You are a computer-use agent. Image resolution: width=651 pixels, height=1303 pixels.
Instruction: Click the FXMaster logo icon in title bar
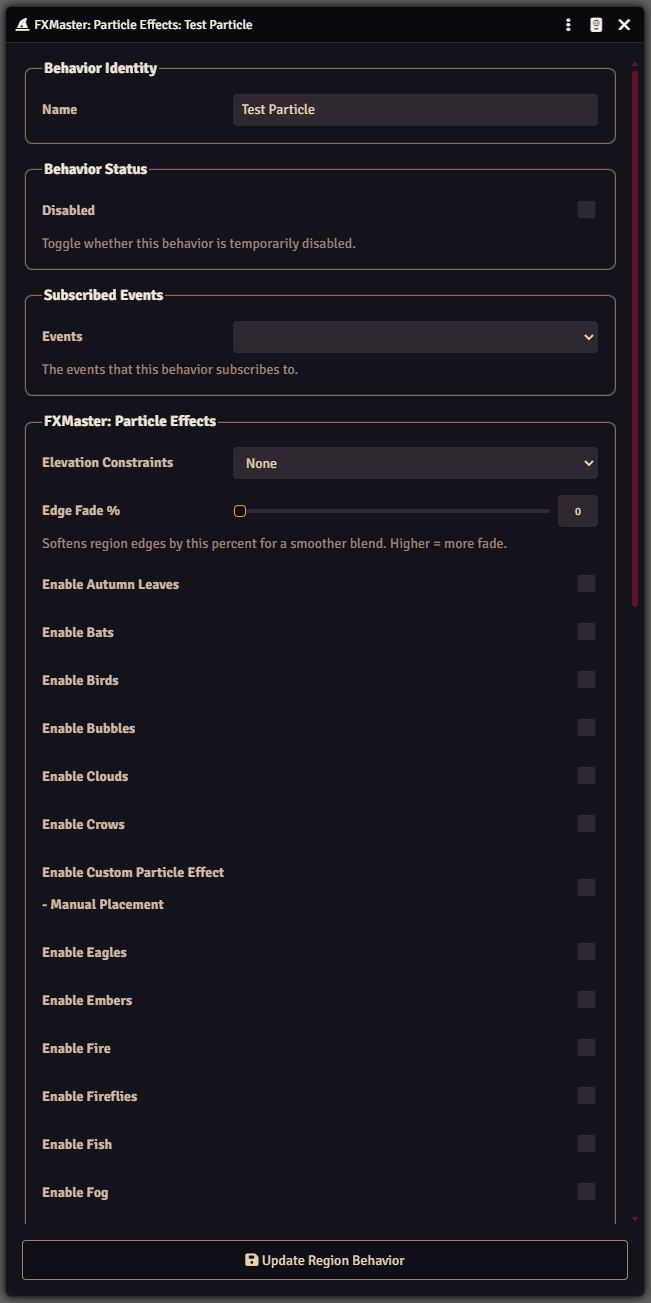tap(23, 25)
